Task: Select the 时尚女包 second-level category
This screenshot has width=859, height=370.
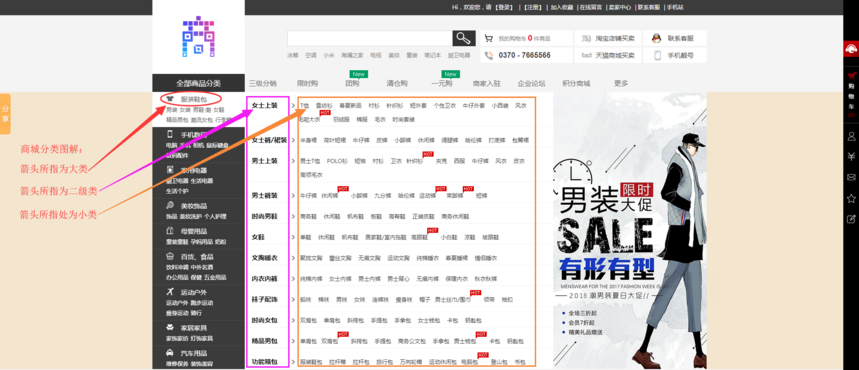Action: 265,320
